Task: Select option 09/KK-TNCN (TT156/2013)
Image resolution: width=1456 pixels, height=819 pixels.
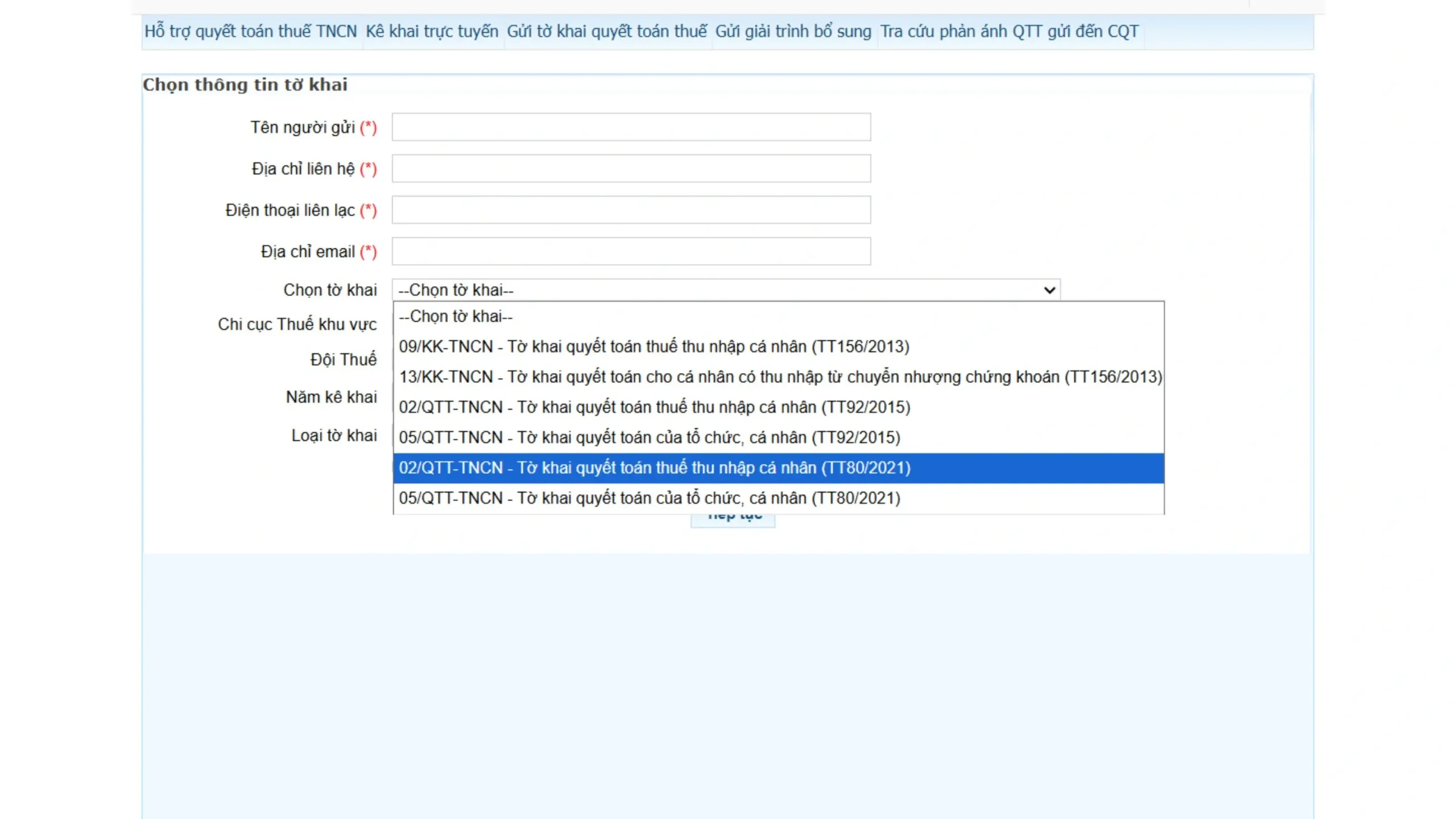Action: (x=779, y=346)
